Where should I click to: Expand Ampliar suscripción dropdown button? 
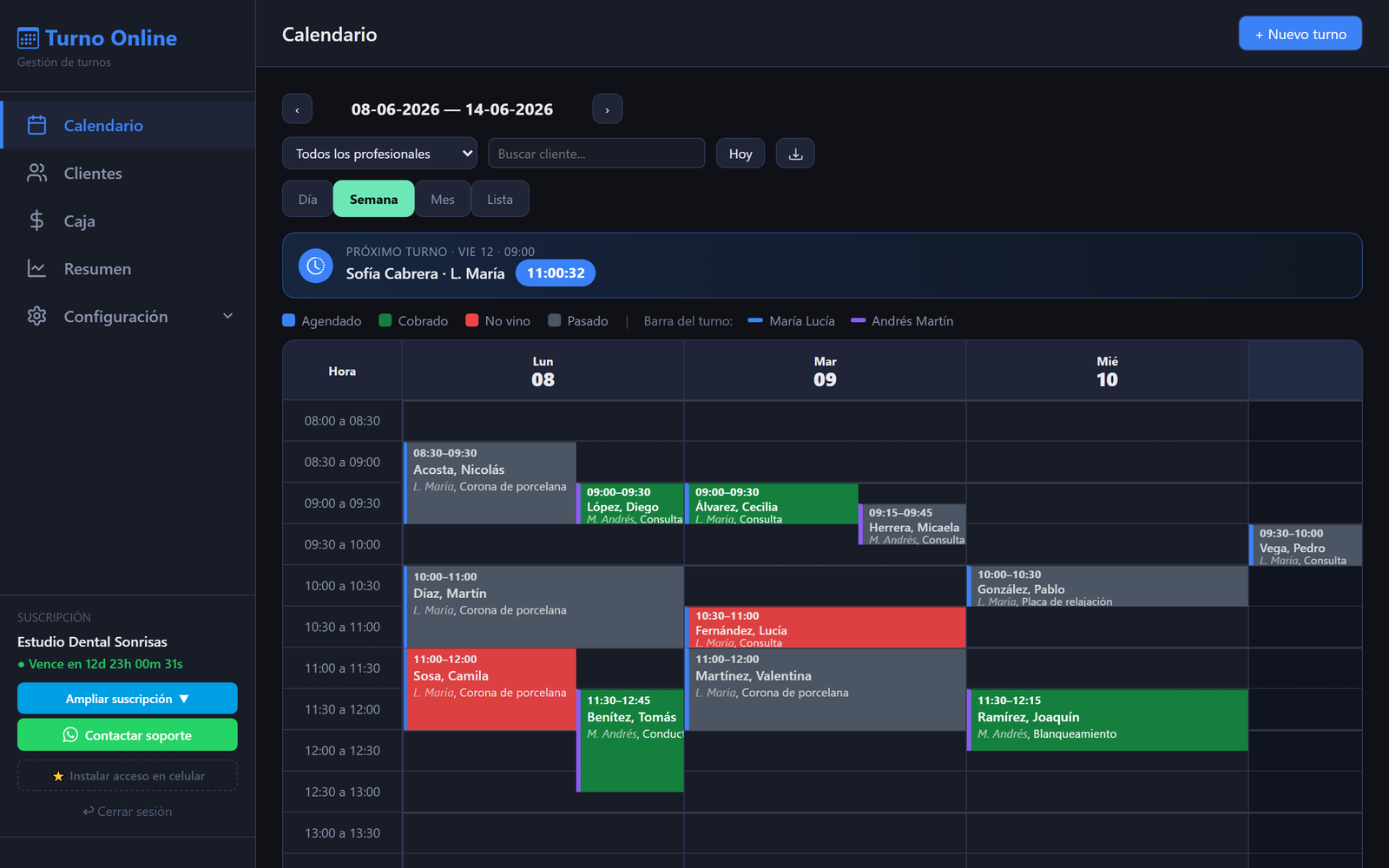[x=128, y=699]
